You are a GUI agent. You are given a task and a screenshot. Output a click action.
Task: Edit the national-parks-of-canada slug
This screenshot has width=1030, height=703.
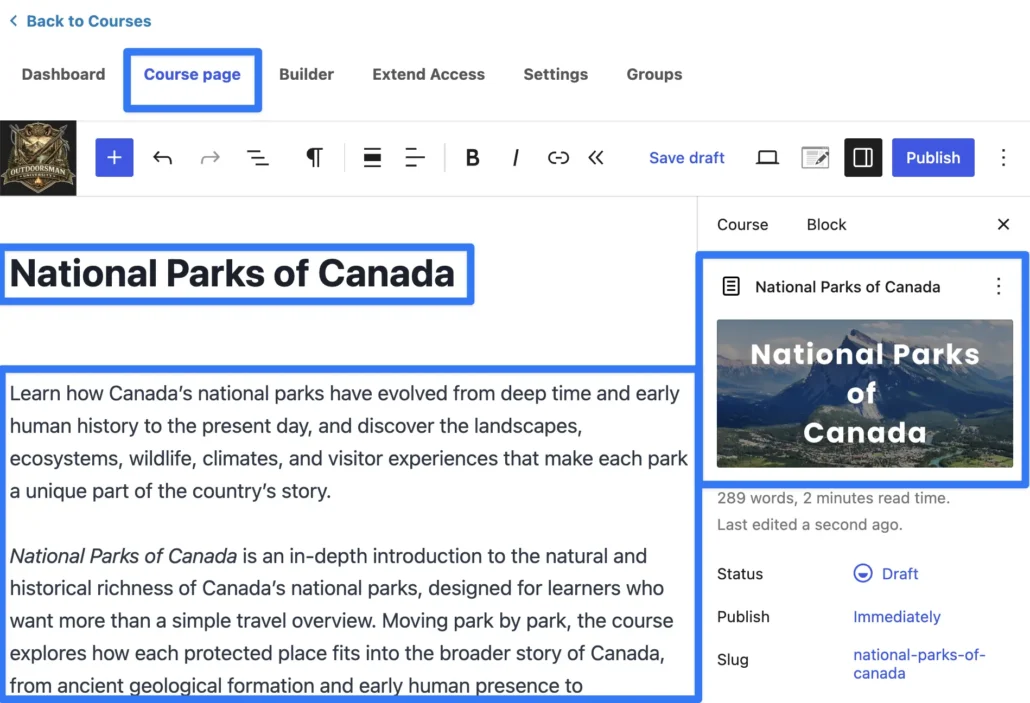[919, 664]
